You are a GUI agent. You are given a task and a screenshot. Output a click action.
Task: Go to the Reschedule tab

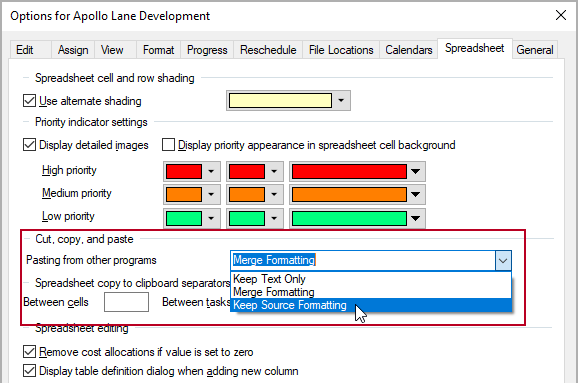pos(268,50)
